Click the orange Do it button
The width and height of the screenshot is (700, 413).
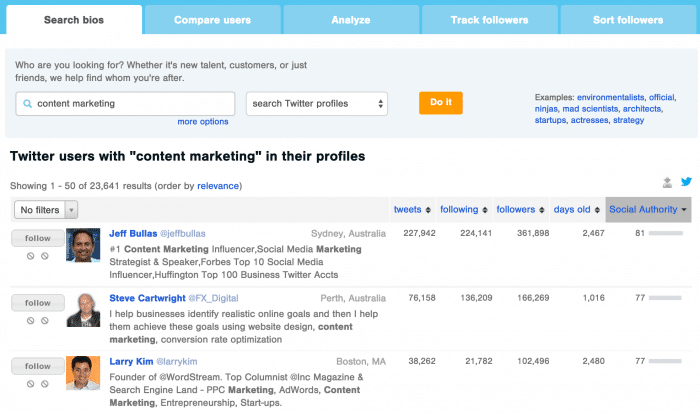tap(441, 103)
